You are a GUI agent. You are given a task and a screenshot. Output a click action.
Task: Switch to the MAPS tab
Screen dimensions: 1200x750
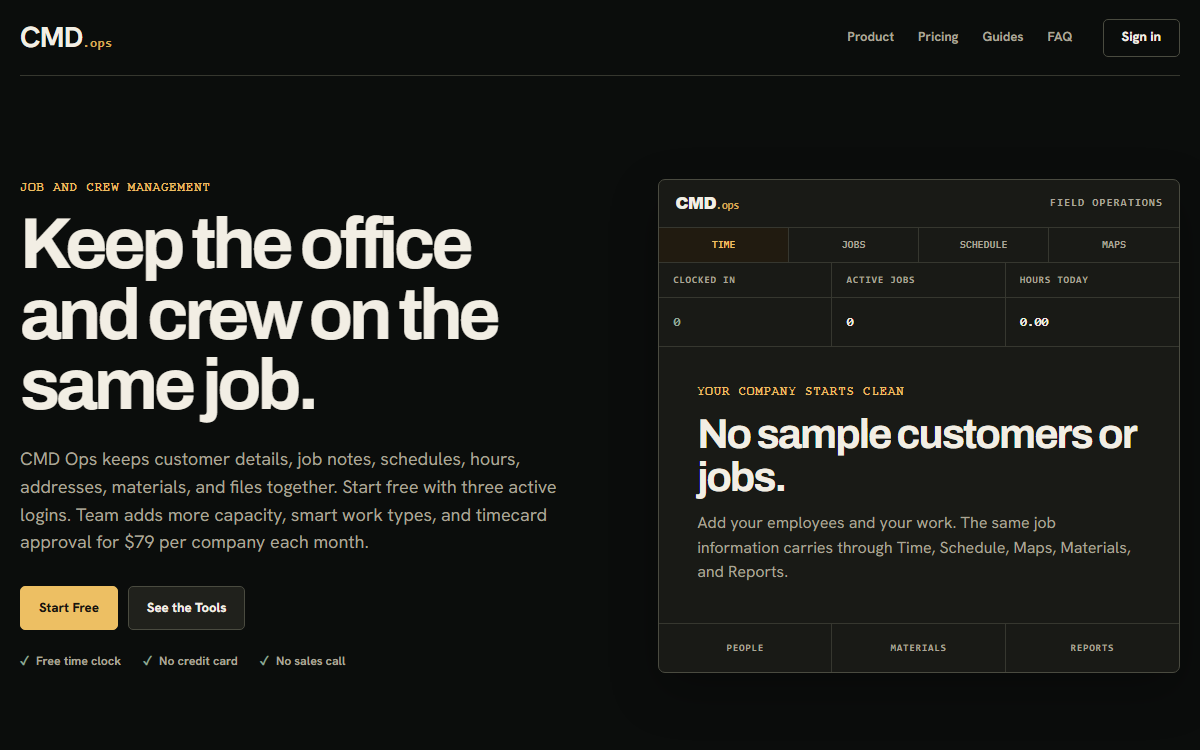point(1114,245)
